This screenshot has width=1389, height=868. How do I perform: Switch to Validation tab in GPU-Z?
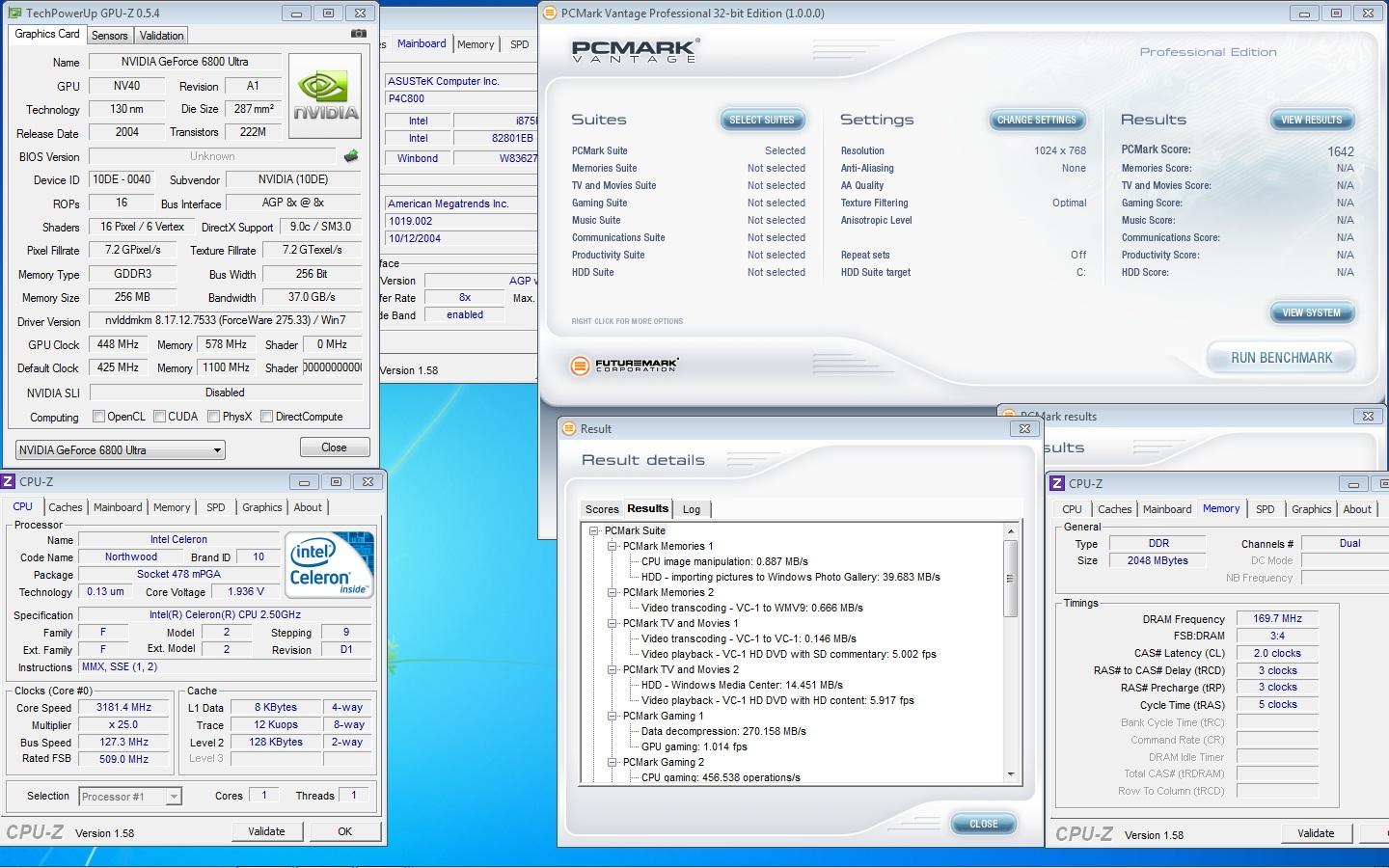point(161,36)
